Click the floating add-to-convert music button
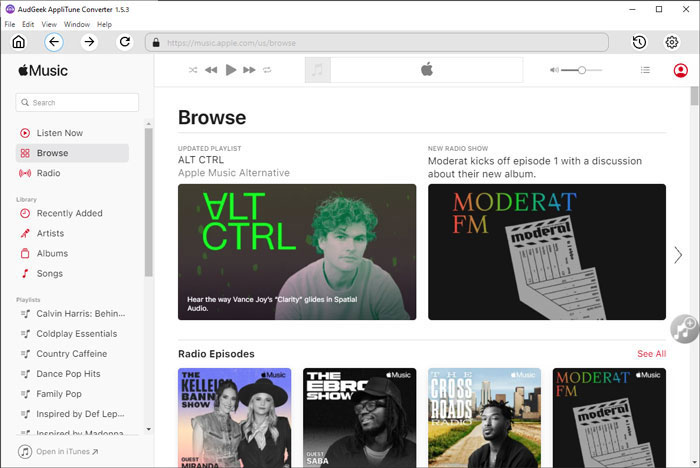The image size is (700, 468). point(684,329)
